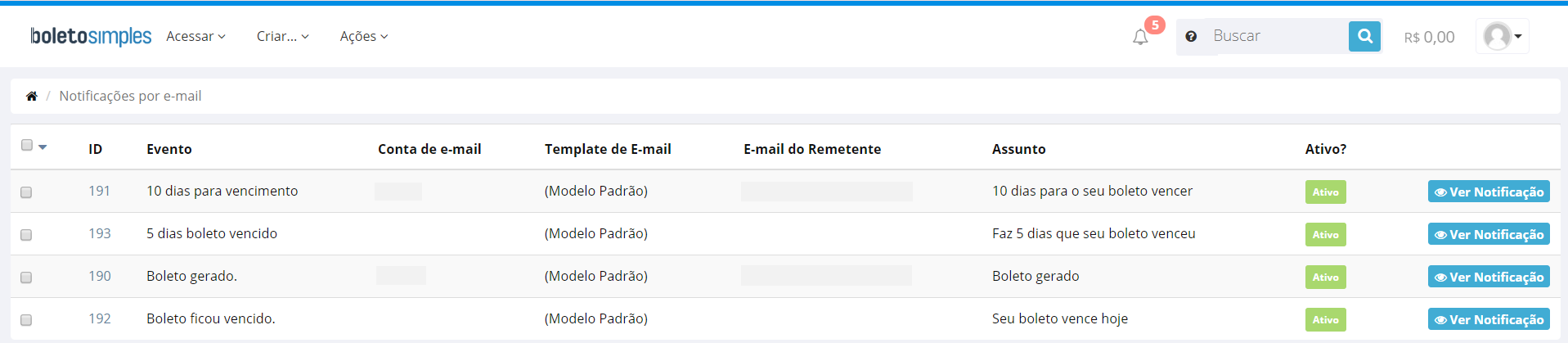Screen dimensions: 1568x343
Task: Click Ver Notificação for Boleto gerado
Action: point(1489,277)
